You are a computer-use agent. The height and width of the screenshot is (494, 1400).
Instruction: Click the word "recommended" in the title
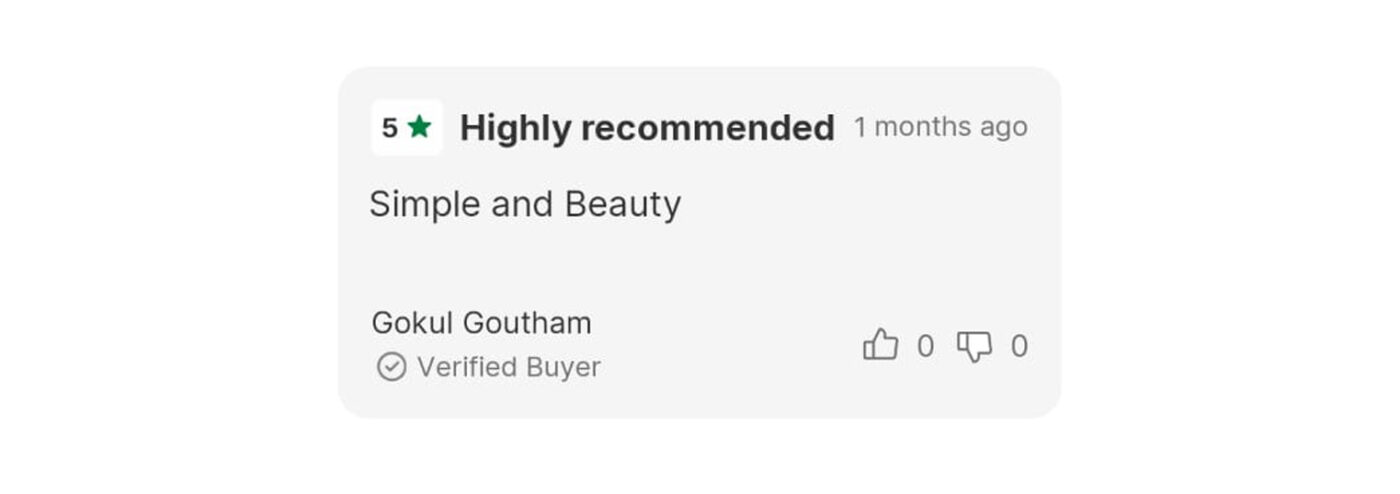tap(707, 128)
